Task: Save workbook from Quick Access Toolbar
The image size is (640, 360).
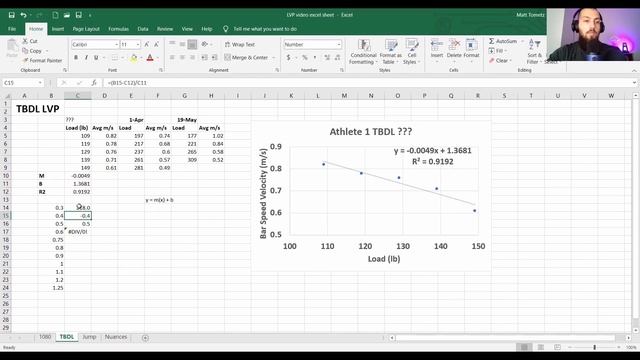Action: click(x=11, y=15)
